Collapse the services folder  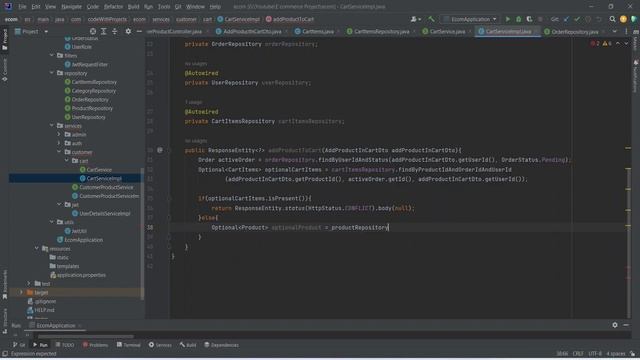(x=52, y=126)
